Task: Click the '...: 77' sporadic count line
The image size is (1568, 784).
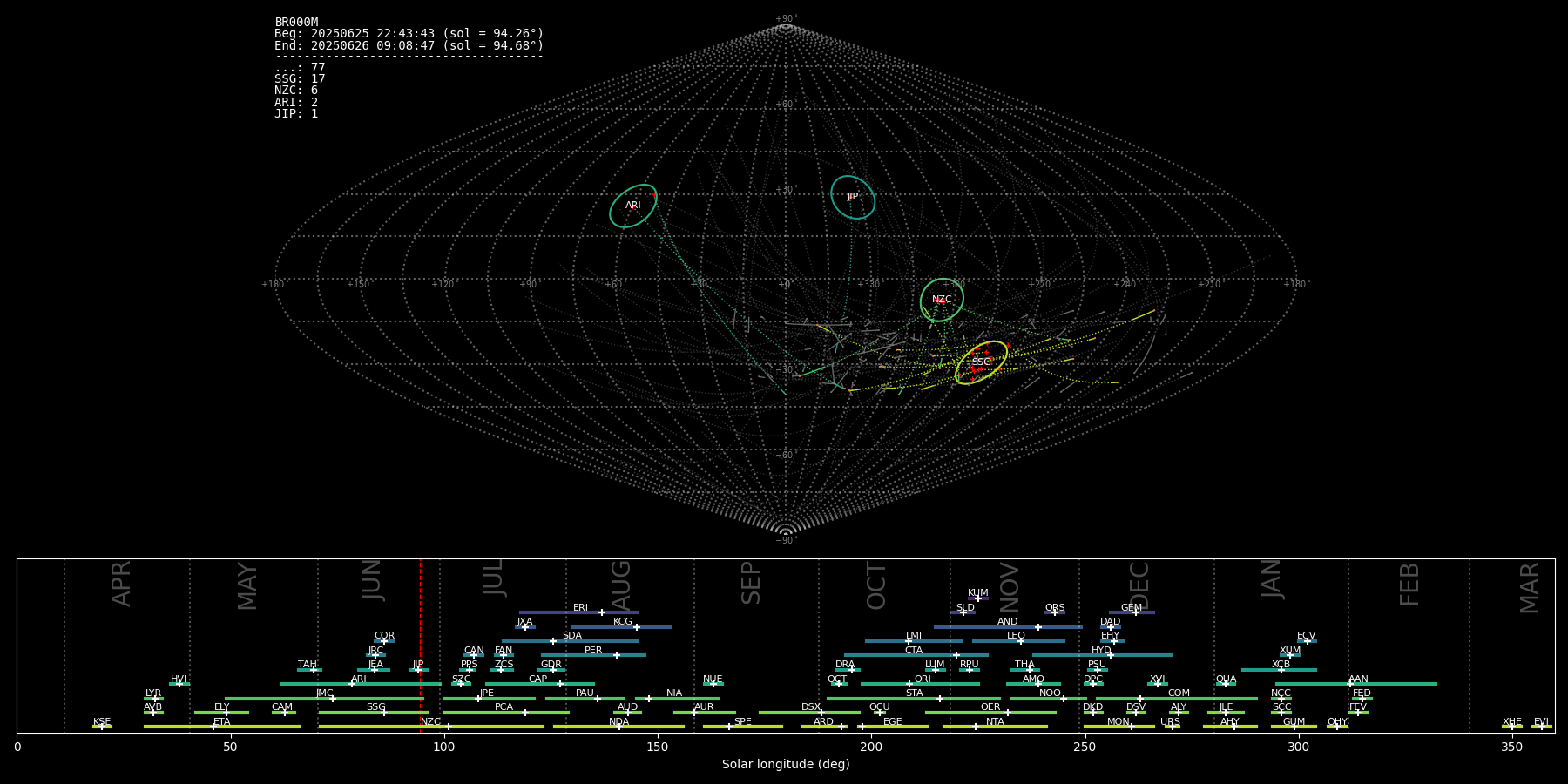Action: point(300,68)
